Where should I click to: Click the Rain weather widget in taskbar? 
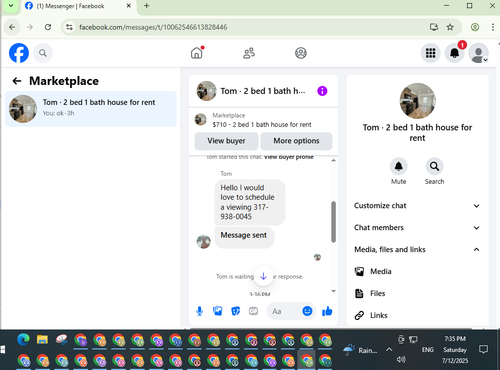pyautogui.click(x=360, y=350)
